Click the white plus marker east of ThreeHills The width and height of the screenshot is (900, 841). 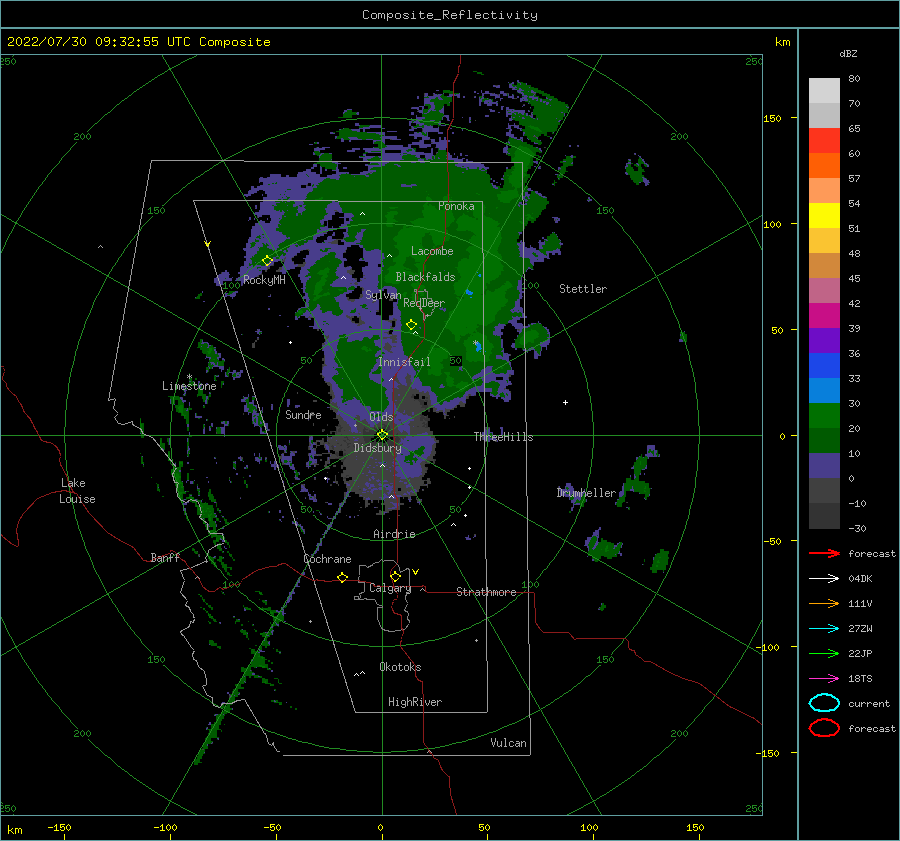click(565, 402)
